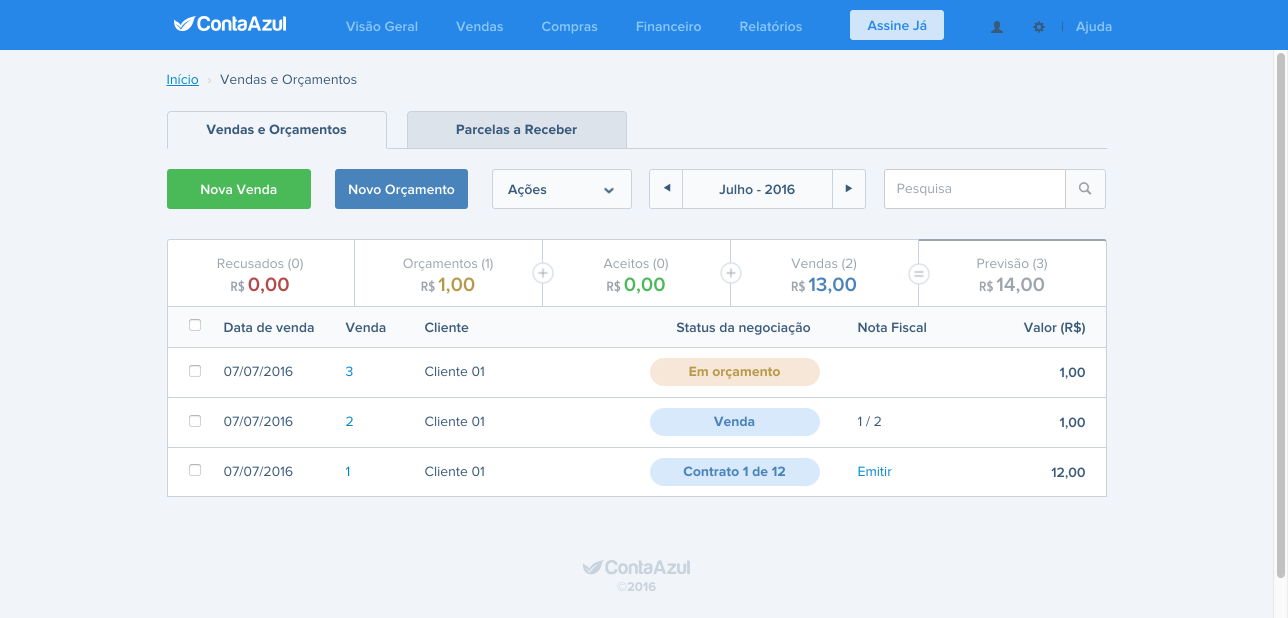The width and height of the screenshot is (1288, 618).
Task: Check the row for sale 3
Action: 195,371
